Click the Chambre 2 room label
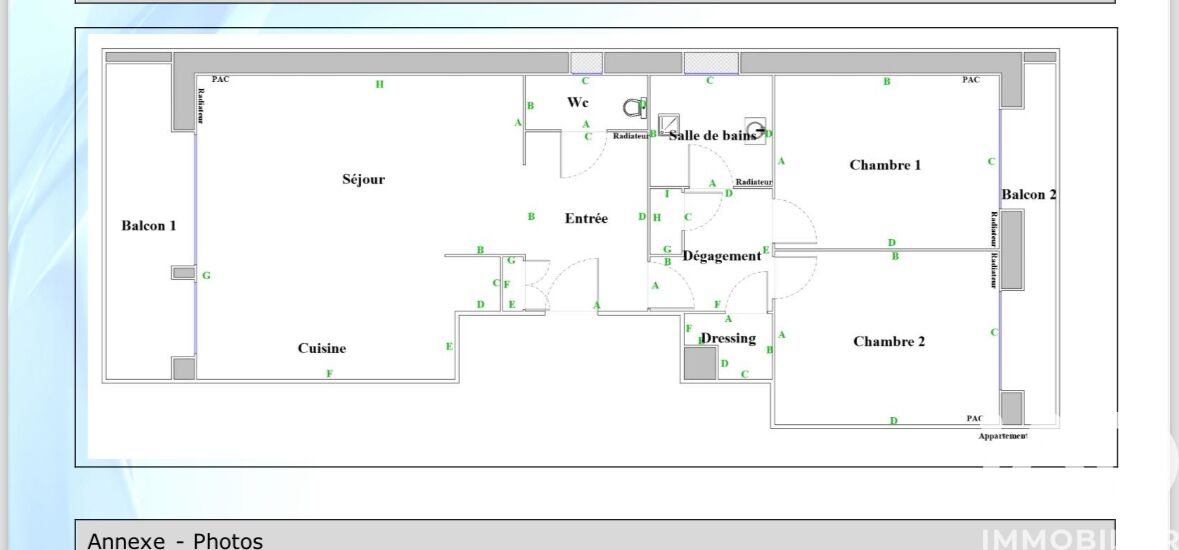The width and height of the screenshot is (1179, 550). coord(888,342)
